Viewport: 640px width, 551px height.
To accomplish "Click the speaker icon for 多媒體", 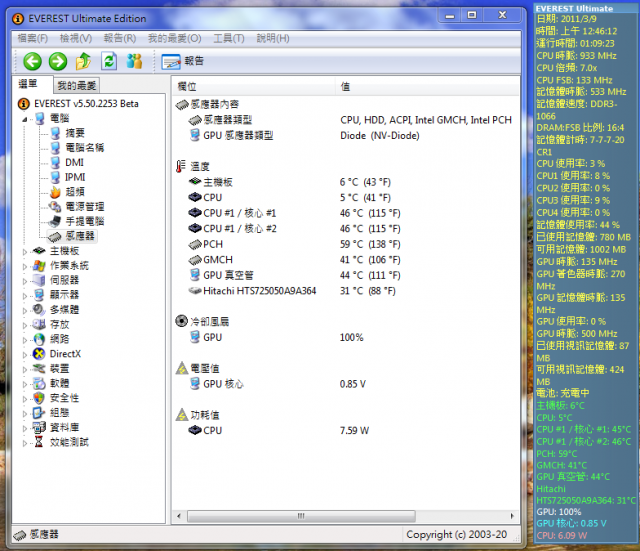I will (x=39, y=310).
